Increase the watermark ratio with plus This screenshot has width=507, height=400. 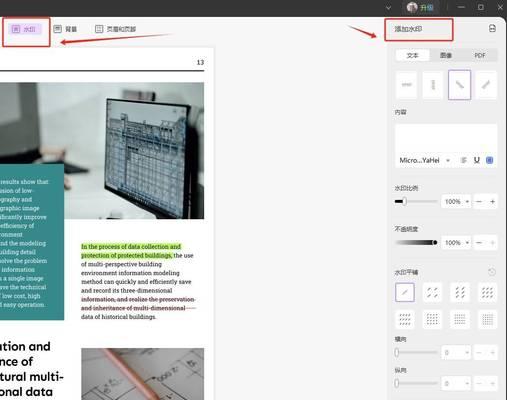492,202
